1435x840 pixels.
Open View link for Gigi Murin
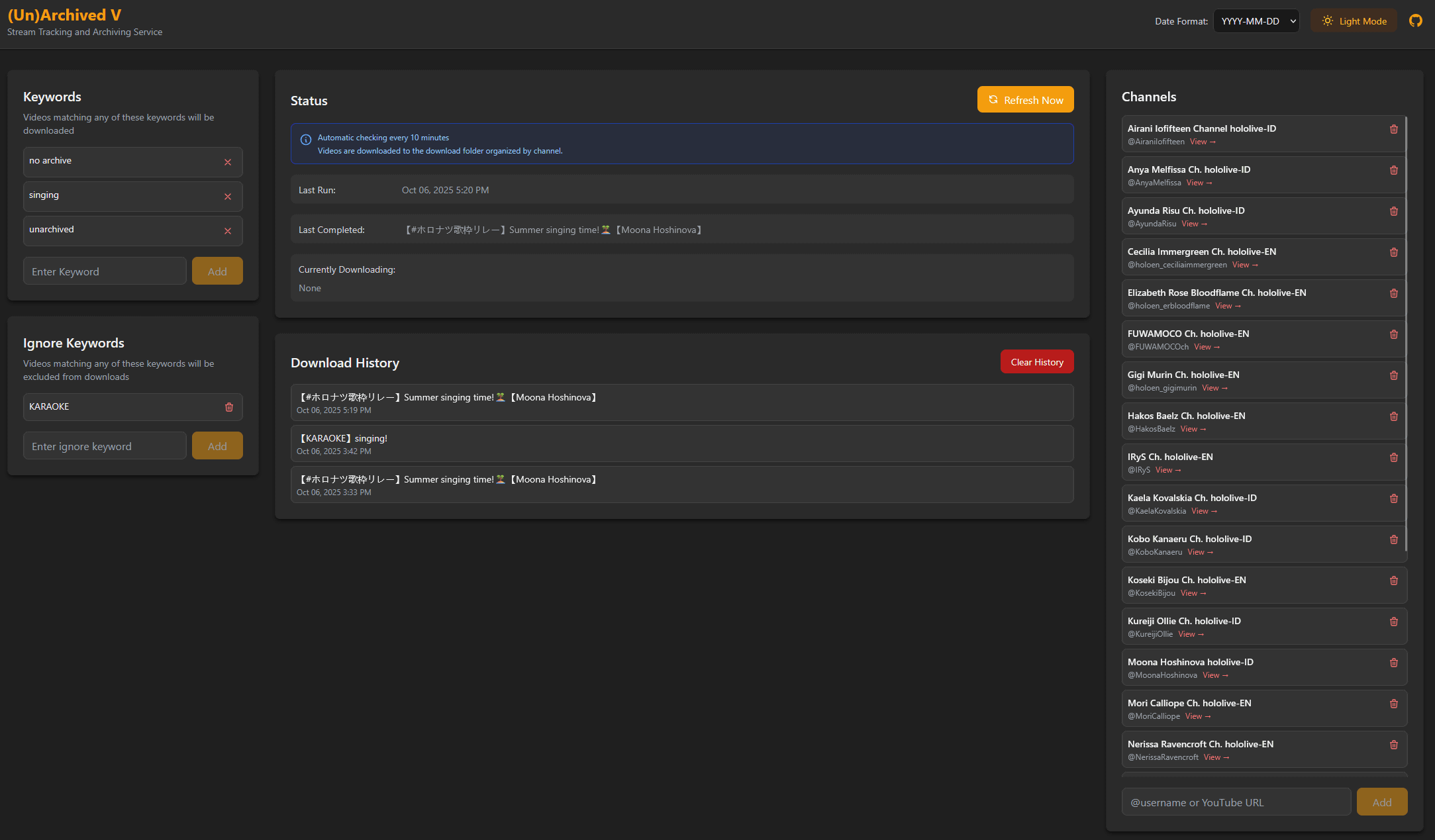(1214, 388)
